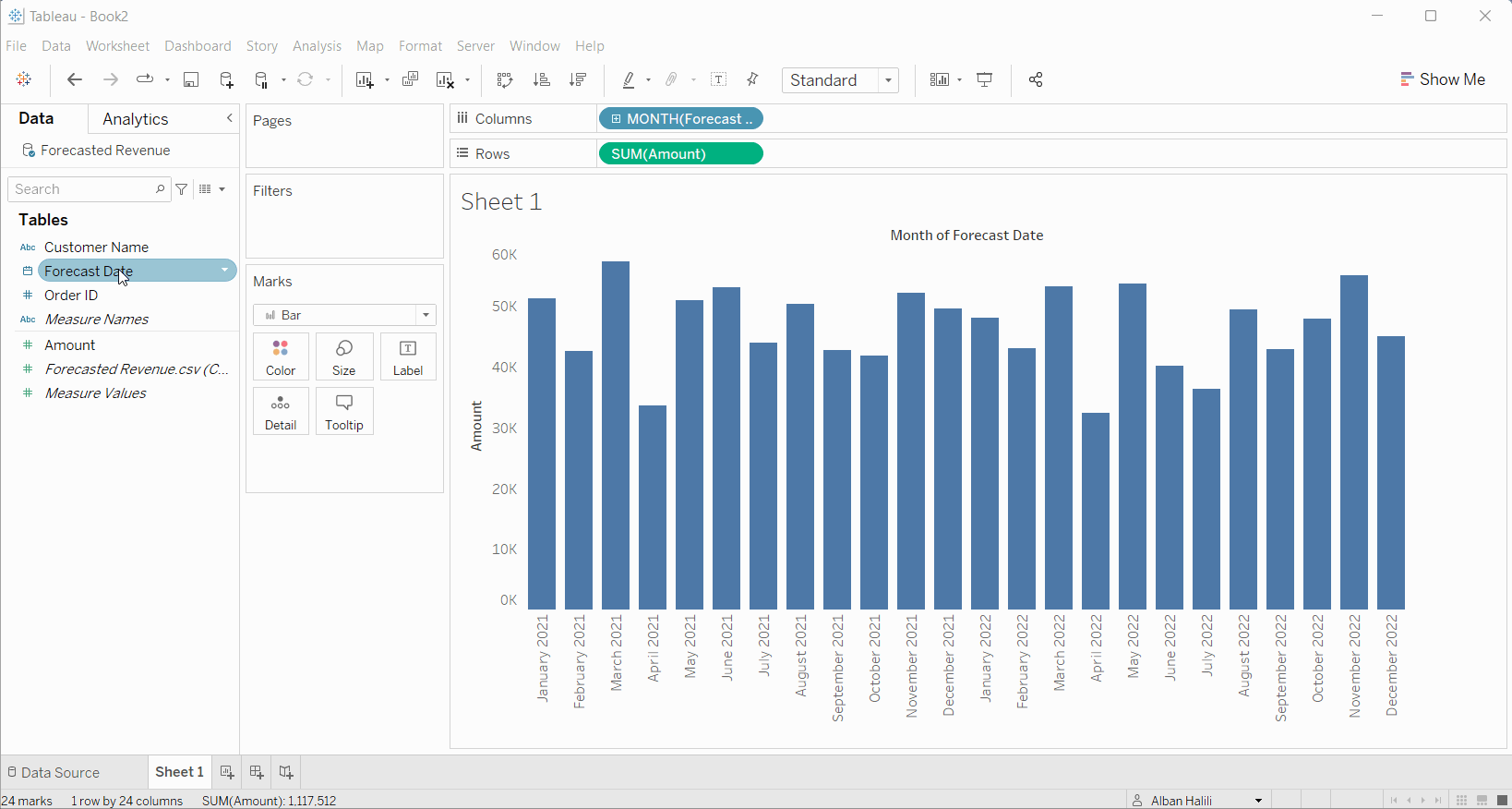Screen dimensions: 1512x809
Task: Click the Swap rows and columns icon
Action: click(x=504, y=80)
